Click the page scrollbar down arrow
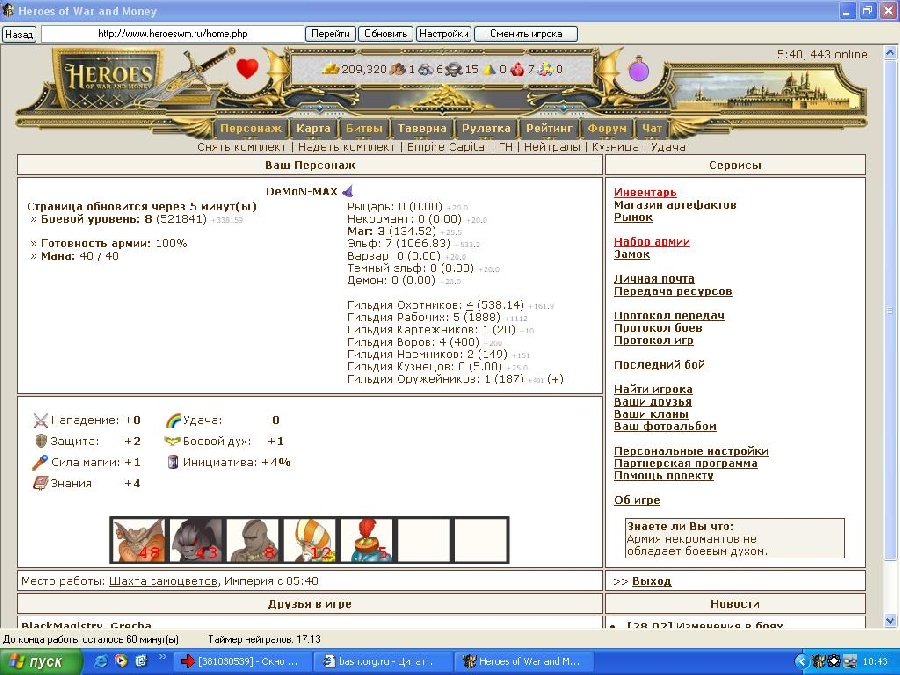900x675 pixels. (x=890, y=620)
